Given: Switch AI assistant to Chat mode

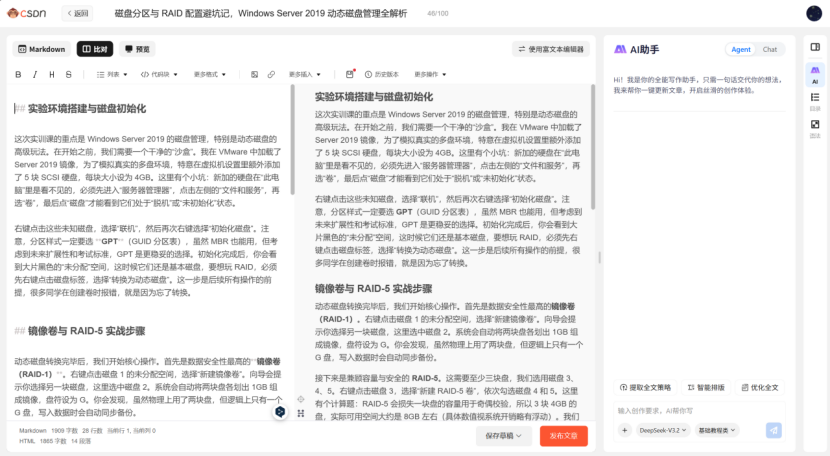Looking at the screenshot, I should pyautogui.click(x=770, y=49).
